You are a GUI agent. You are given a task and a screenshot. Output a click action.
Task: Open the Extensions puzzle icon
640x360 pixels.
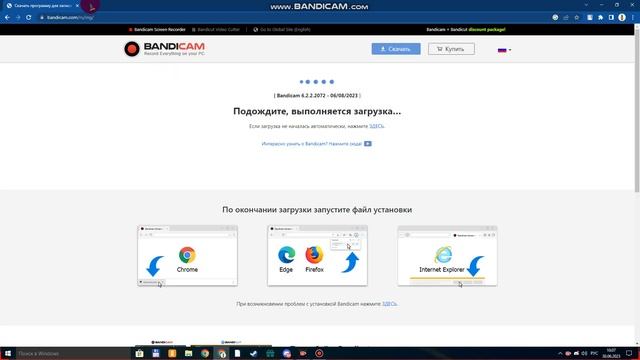[601, 18]
